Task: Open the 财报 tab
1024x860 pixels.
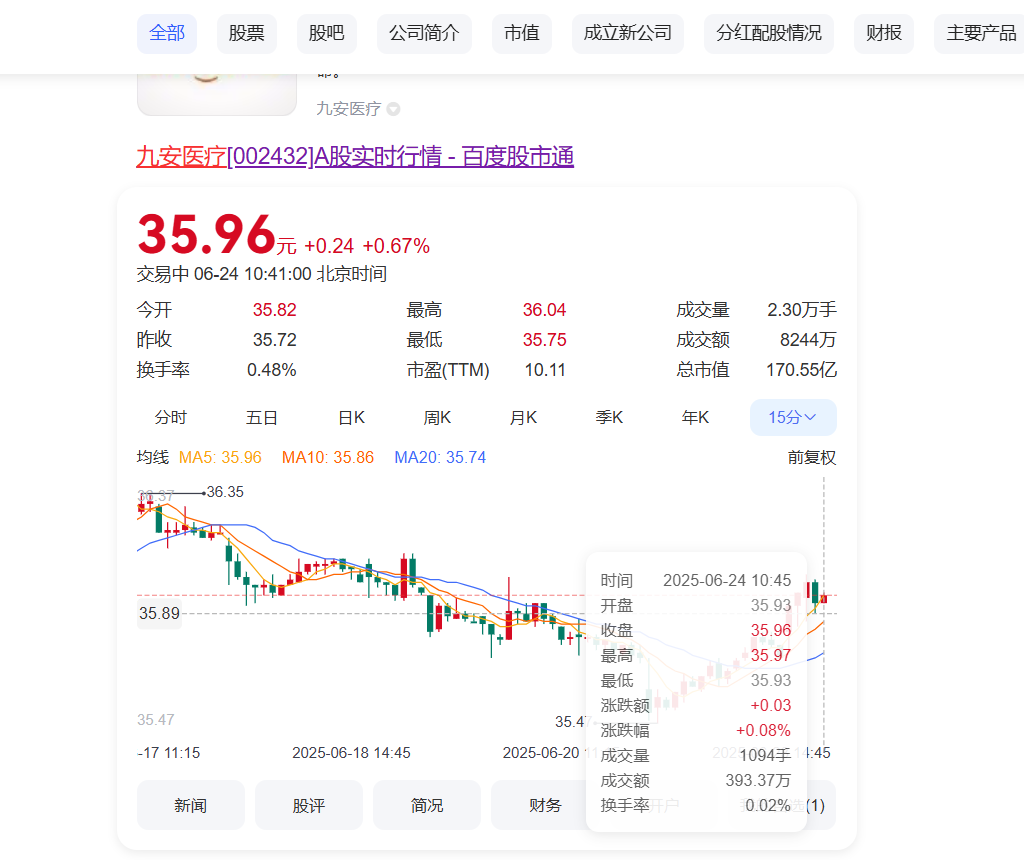Action: point(884,33)
